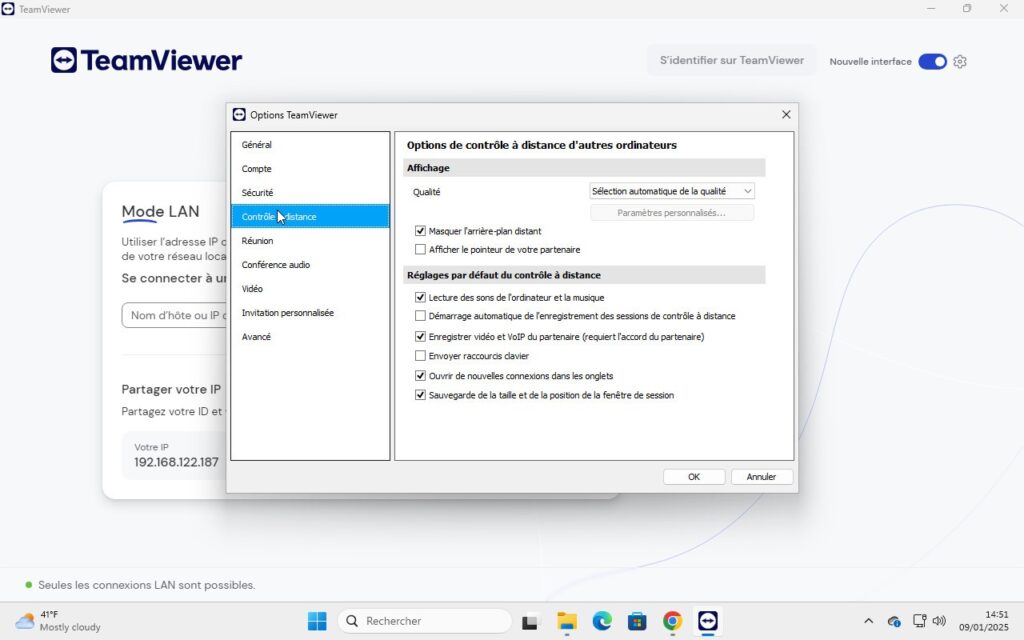Screen dimensions: 1024x640
Task: Click the Réglages par défaut section header
Action: click(x=584, y=275)
